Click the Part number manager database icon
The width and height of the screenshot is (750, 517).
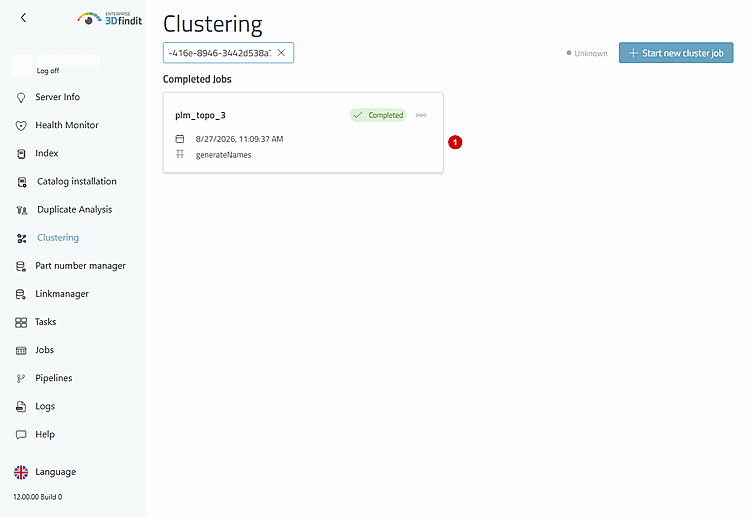21,266
